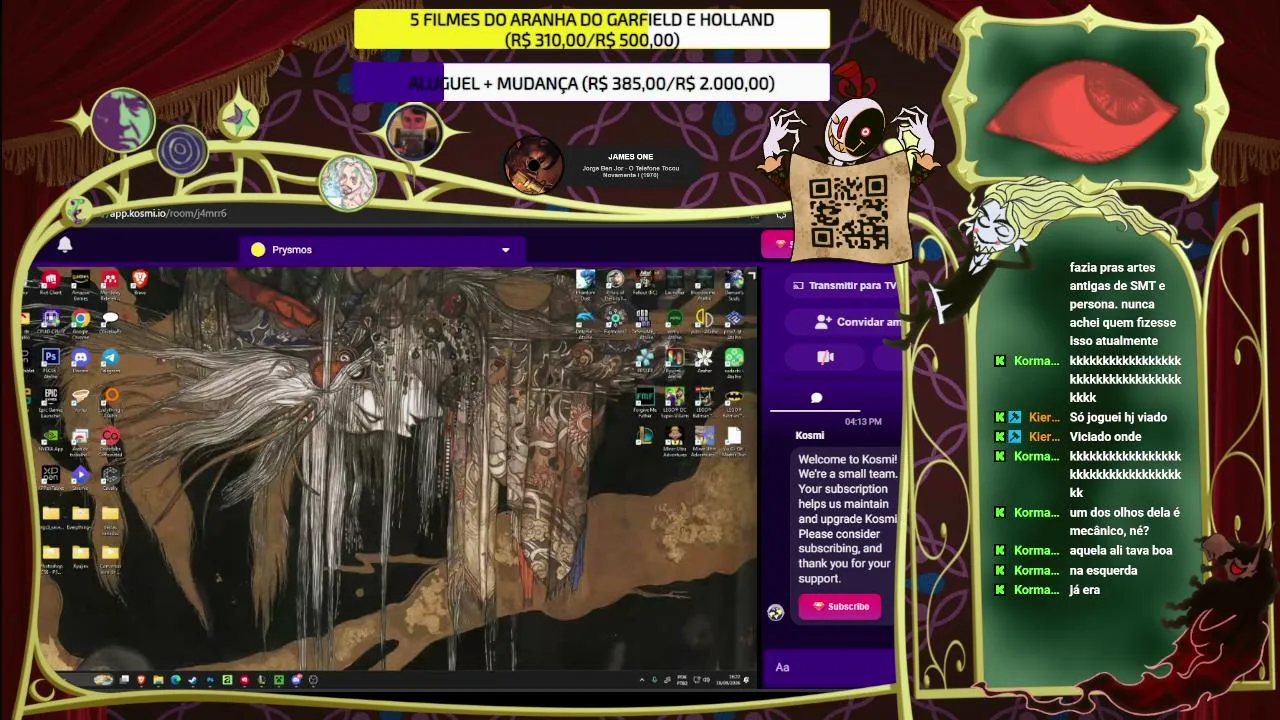Click the QR code on the stream overlay

point(849,212)
